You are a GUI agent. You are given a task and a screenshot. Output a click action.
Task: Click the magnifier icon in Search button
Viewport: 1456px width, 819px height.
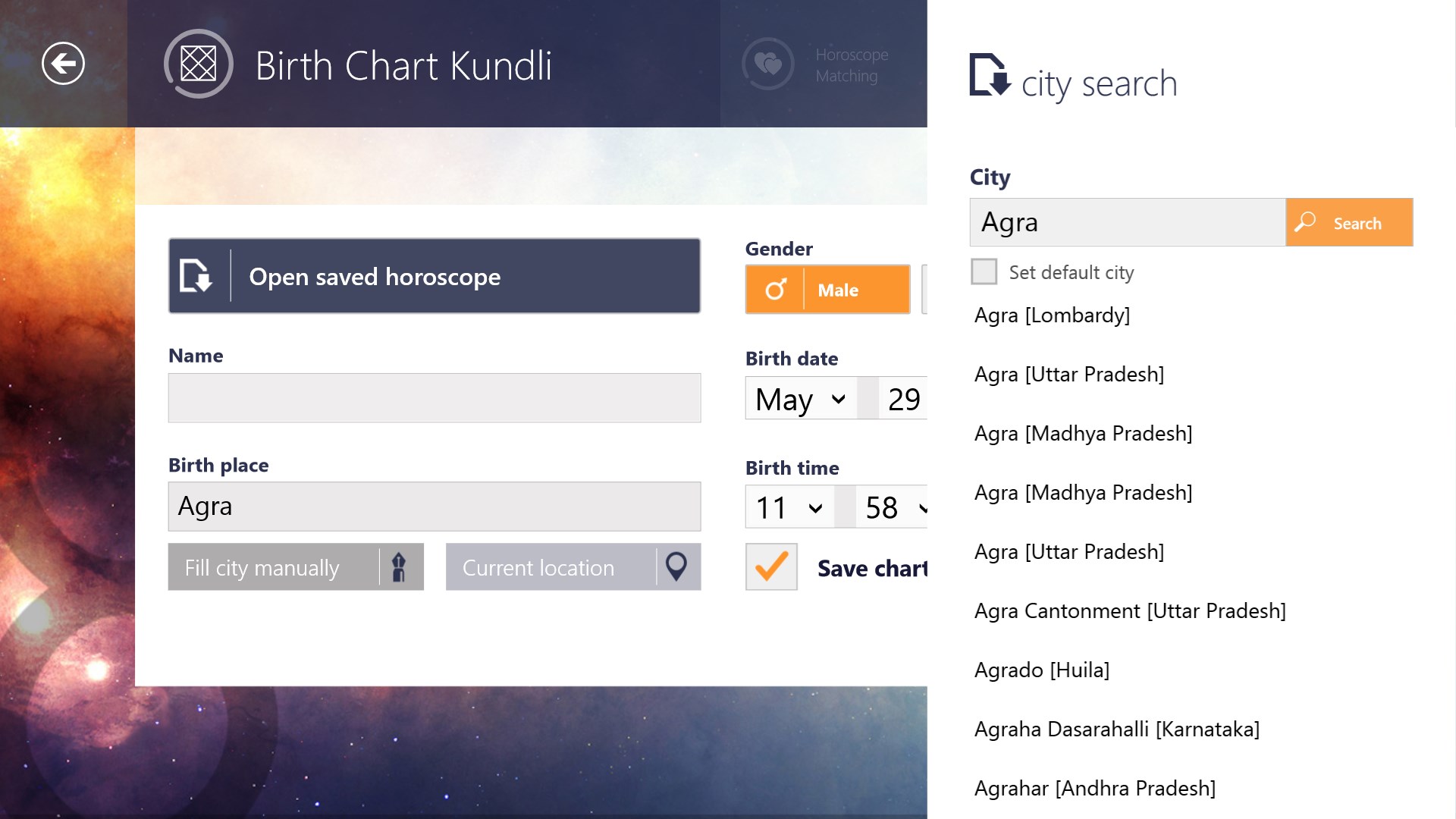coord(1305,222)
